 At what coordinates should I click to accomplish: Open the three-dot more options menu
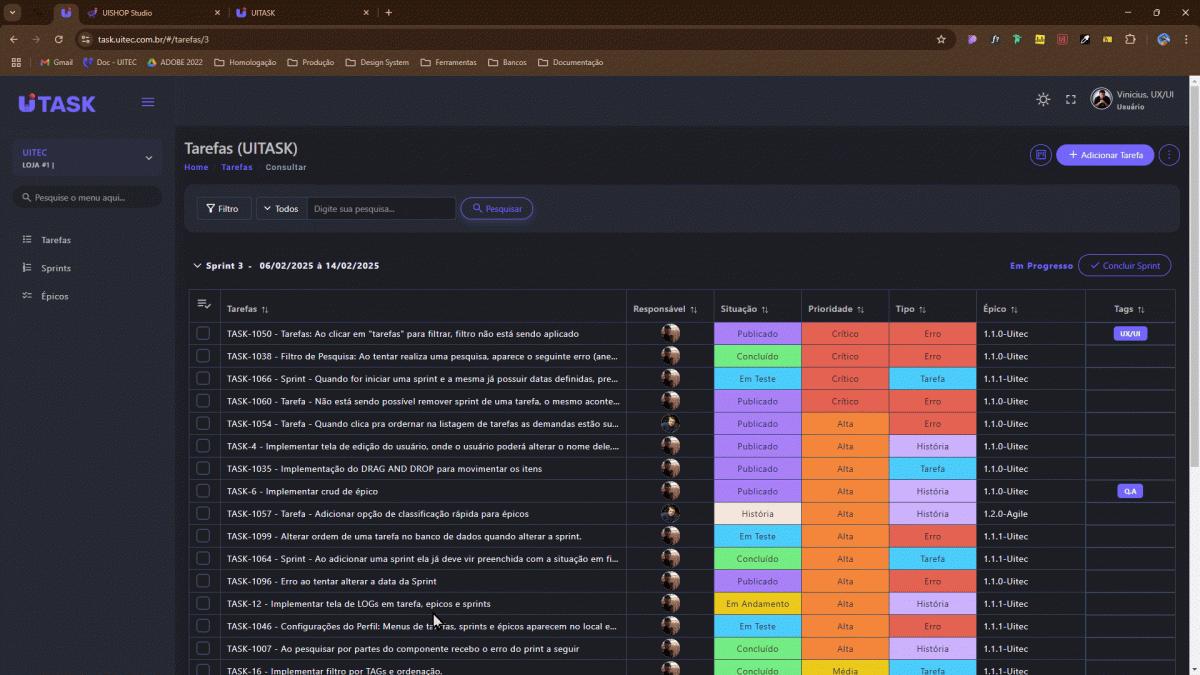[x=1169, y=155]
